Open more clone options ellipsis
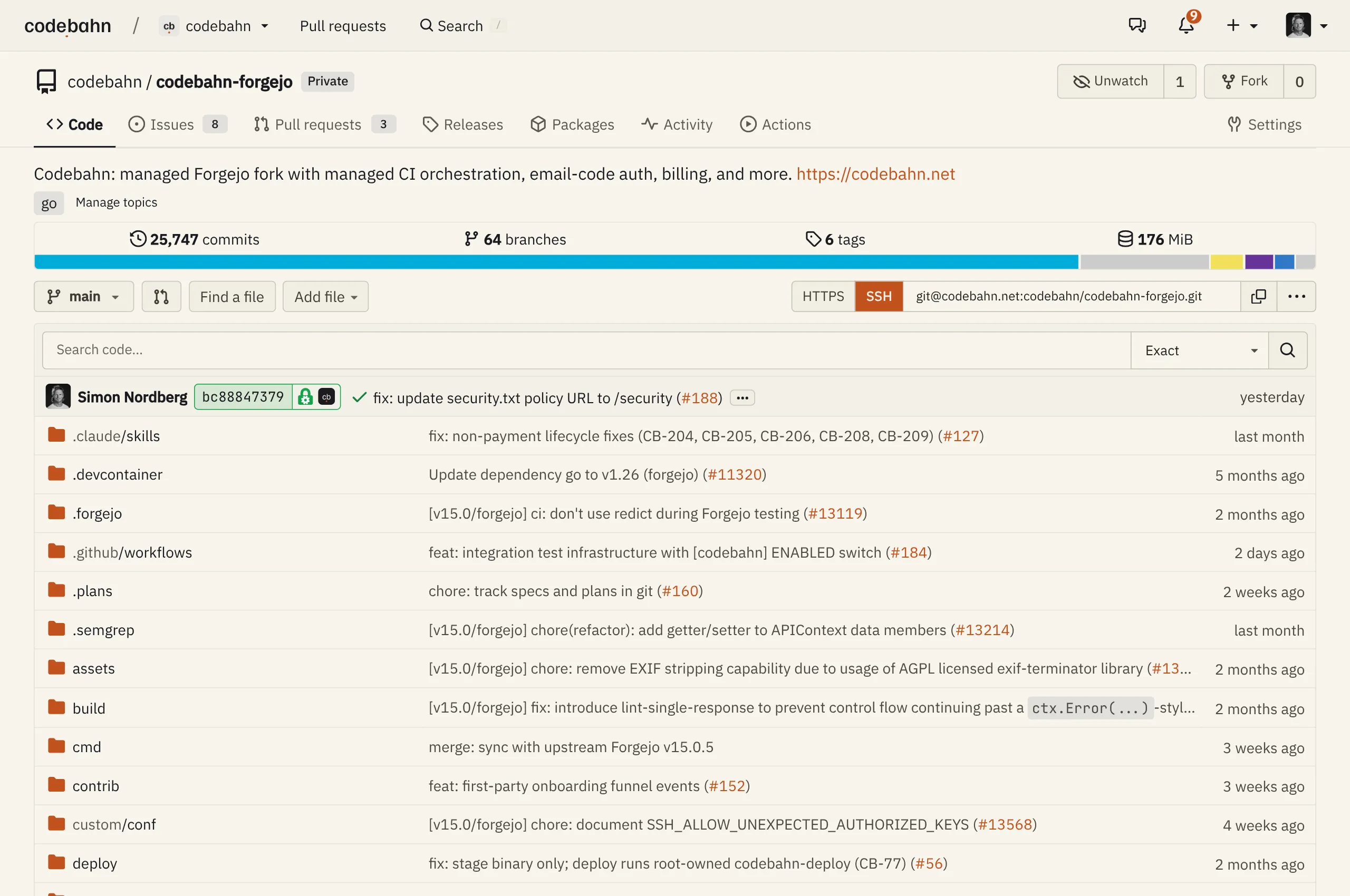The height and width of the screenshot is (896, 1350). (x=1296, y=296)
